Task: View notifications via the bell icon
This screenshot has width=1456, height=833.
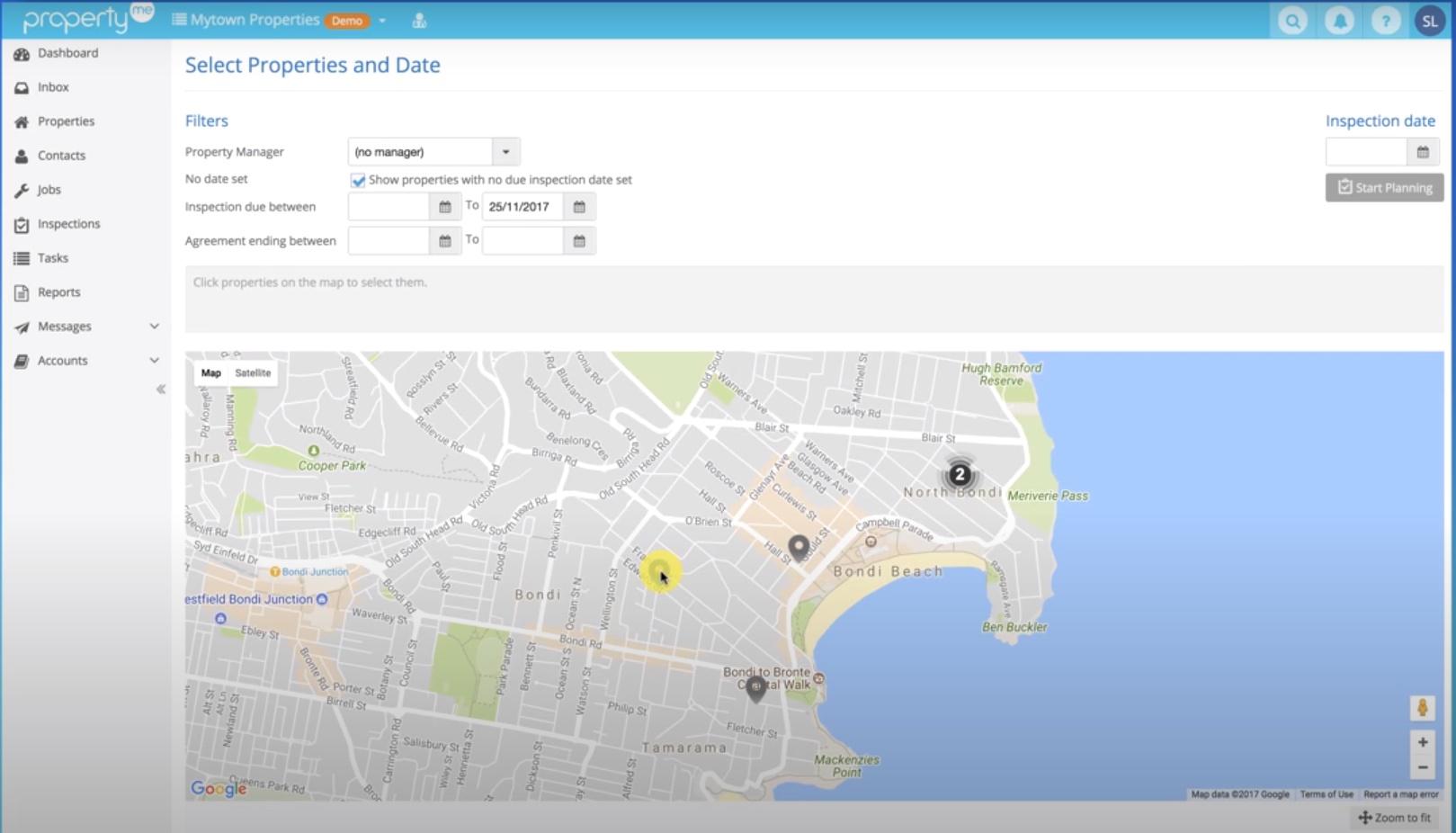Action: pyautogui.click(x=1339, y=20)
